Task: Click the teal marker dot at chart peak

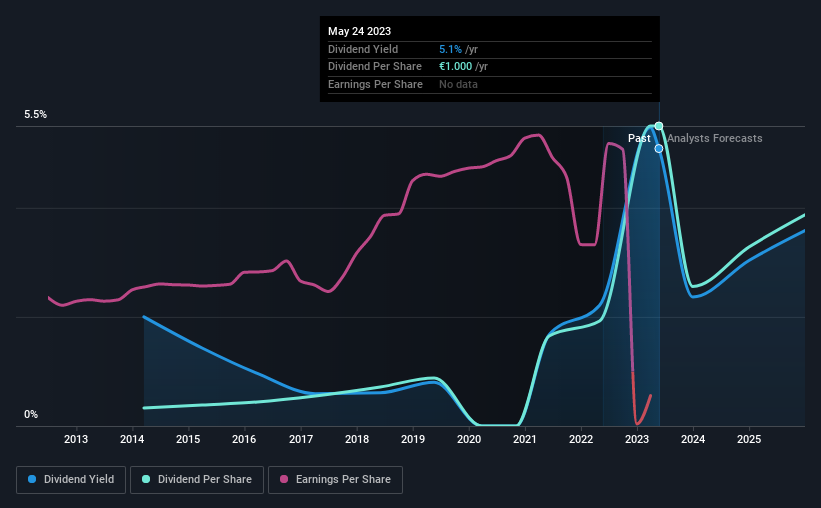Action: pyautogui.click(x=659, y=126)
